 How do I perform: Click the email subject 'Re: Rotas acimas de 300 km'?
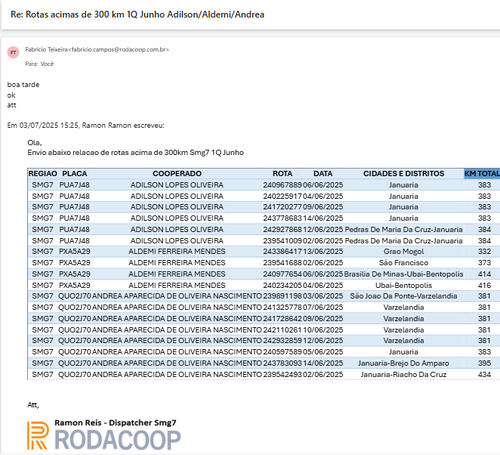click(137, 15)
